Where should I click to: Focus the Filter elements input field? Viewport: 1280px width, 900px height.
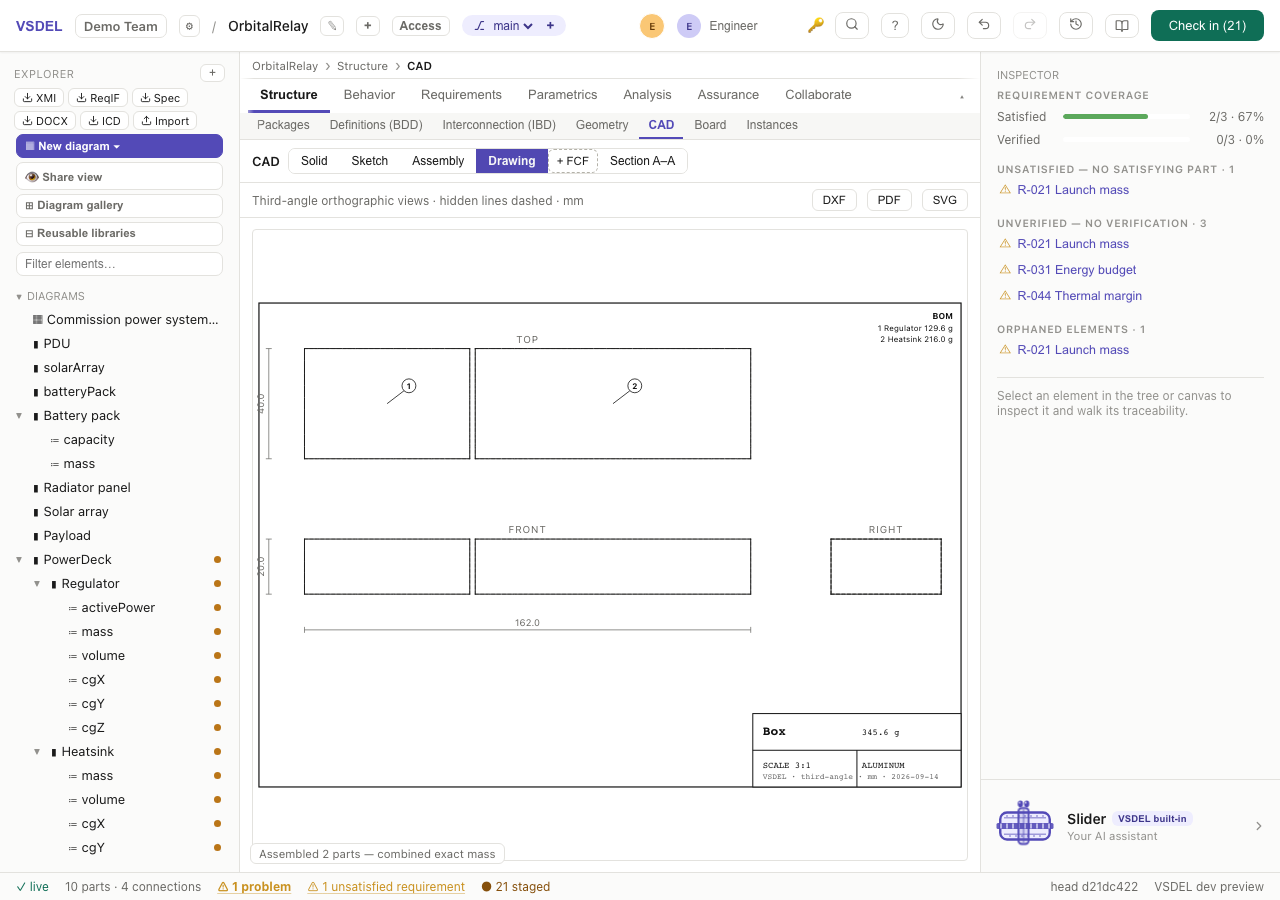pyautogui.click(x=119, y=264)
